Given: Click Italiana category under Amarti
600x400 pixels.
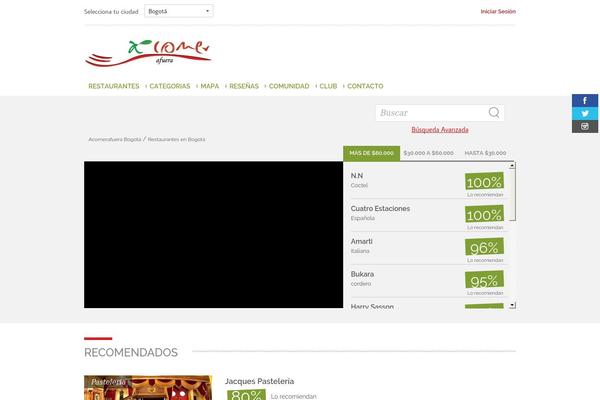Looking at the screenshot, I should (360, 251).
